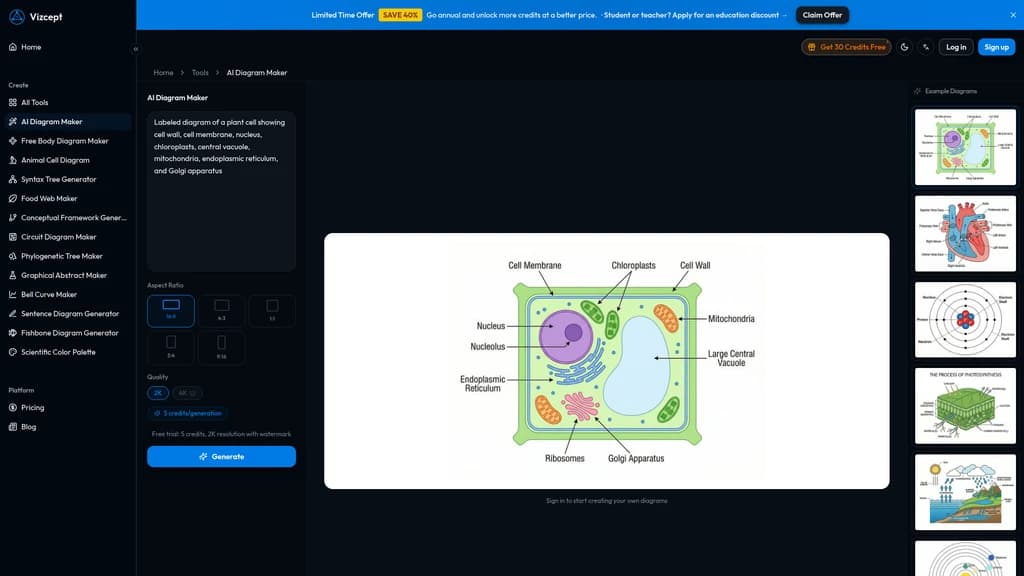
Task: Follow the education discount link
Action: (x=695, y=15)
